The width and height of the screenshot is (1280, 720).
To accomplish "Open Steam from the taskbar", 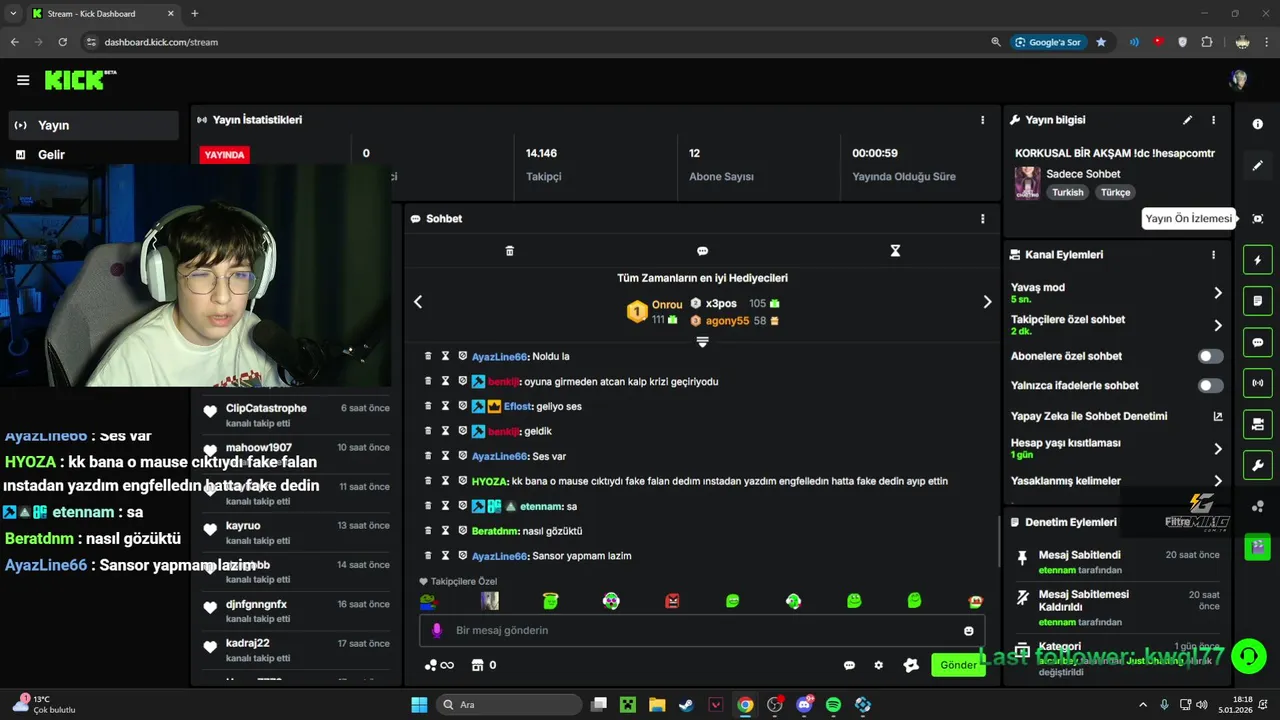I will click(x=686, y=705).
